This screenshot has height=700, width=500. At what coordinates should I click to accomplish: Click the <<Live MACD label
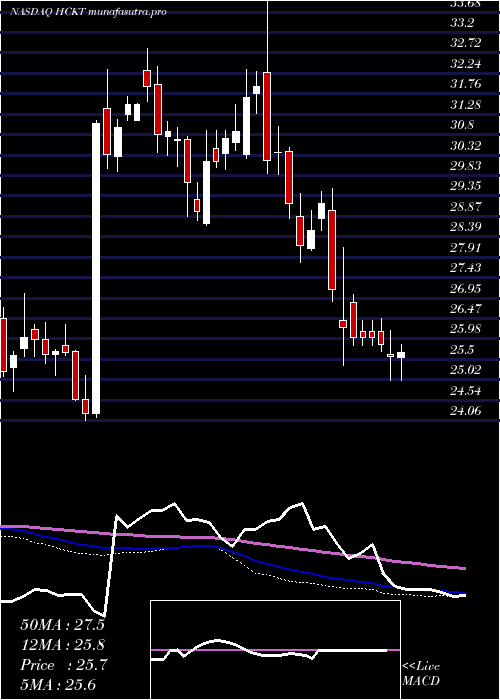(421, 674)
